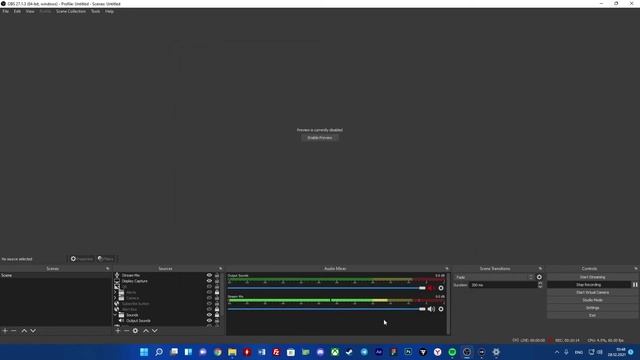Image resolution: width=640 pixels, height=360 pixels.
Task: Pause recording with the pause icon
Action: (x=635, y=284)
